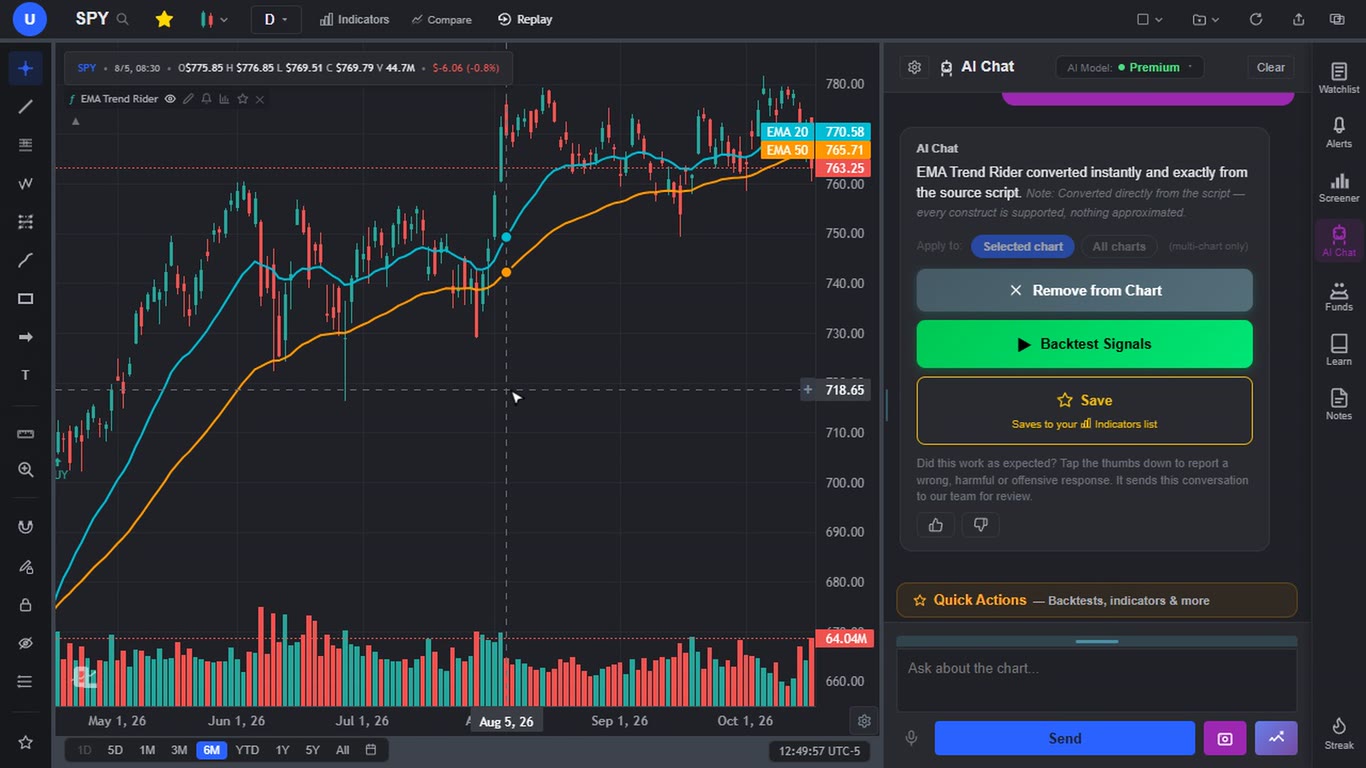Start bar Replay mode
This screenshot has height=768, width=1366.
[525, 19]
